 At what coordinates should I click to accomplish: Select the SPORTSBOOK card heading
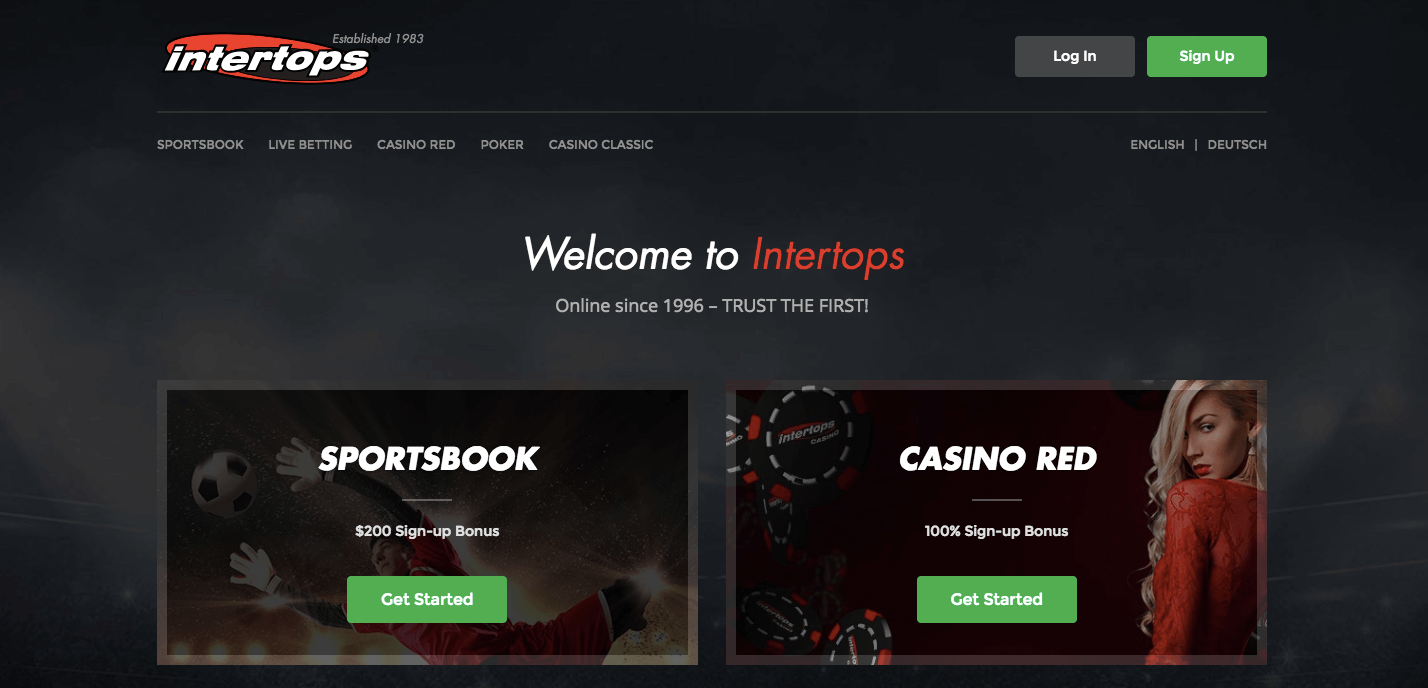(x=428, y=459)
